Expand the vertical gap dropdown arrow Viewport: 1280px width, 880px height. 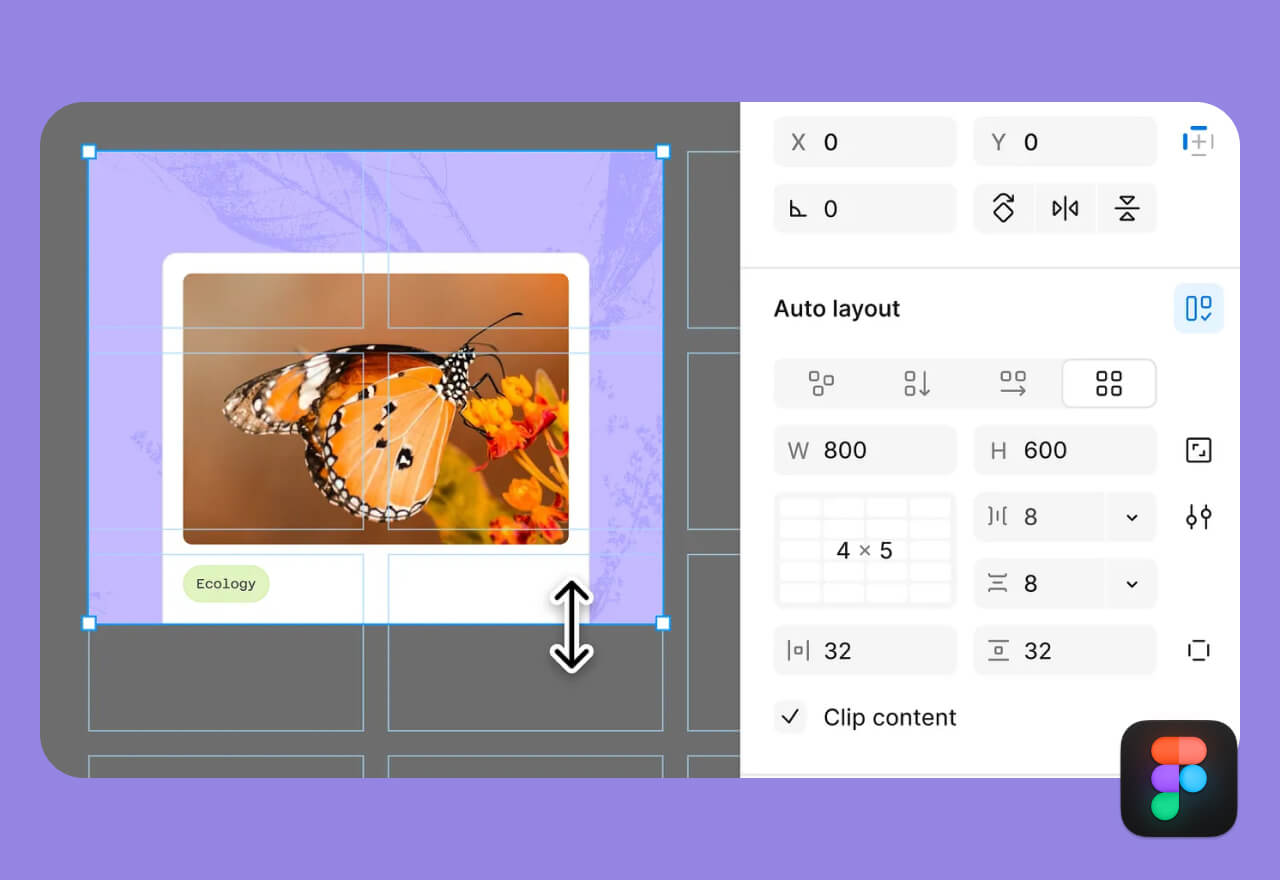click(x=1132, y=584)
